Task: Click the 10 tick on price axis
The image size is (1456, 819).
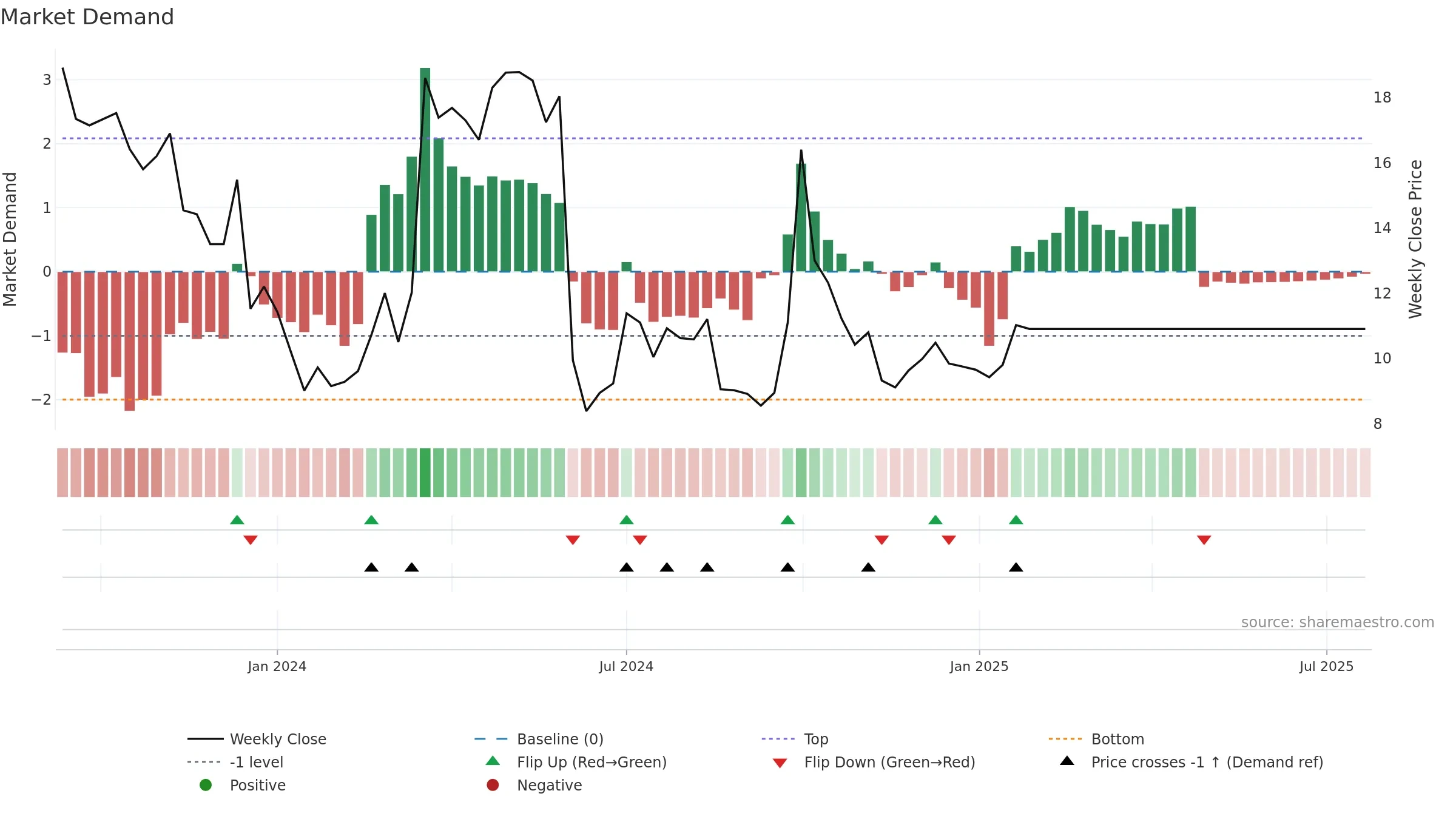Action: [x=1383, y=358]
